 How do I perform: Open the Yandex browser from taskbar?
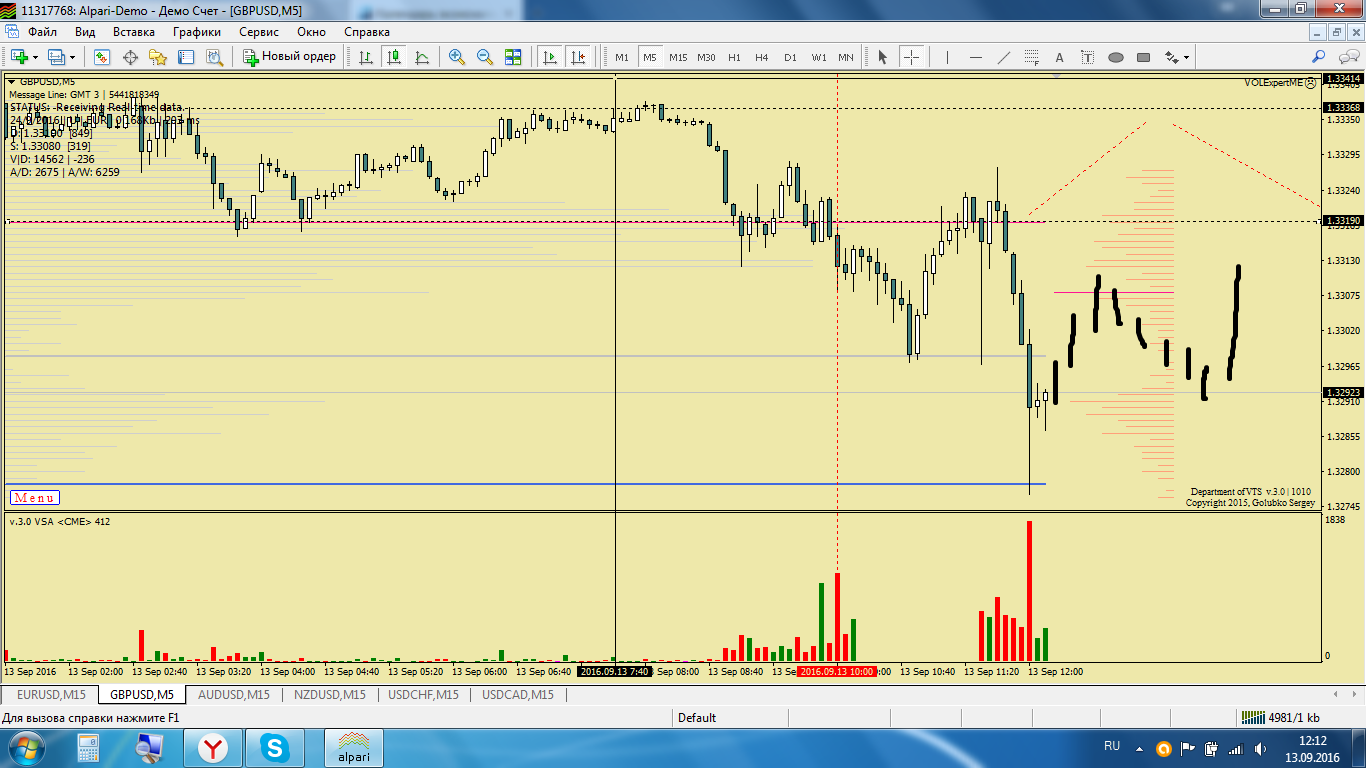pyautogui.click(x=212, y=747)
